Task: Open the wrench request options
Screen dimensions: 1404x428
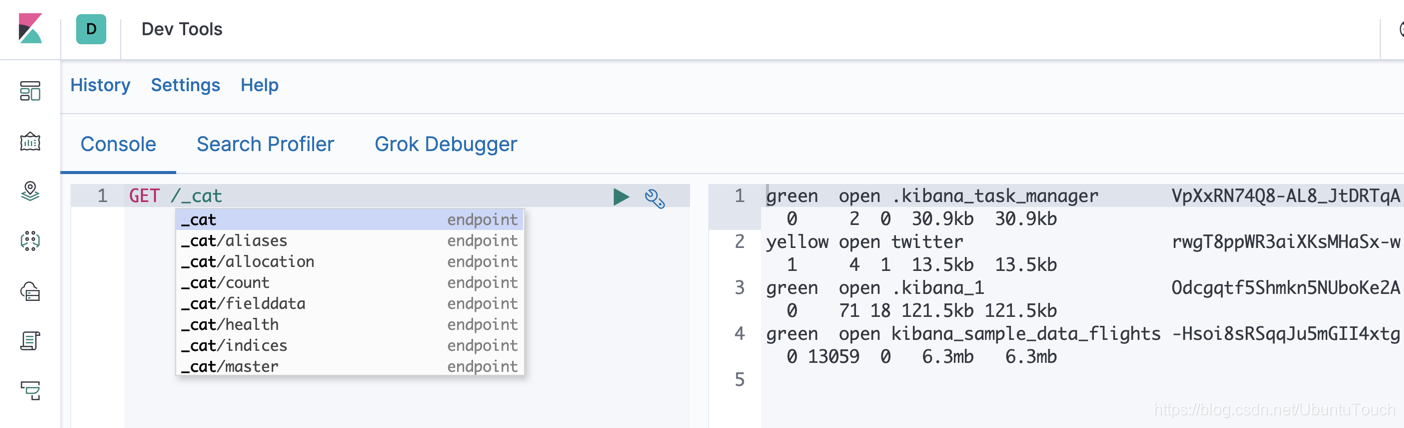Action: (655, 198)
